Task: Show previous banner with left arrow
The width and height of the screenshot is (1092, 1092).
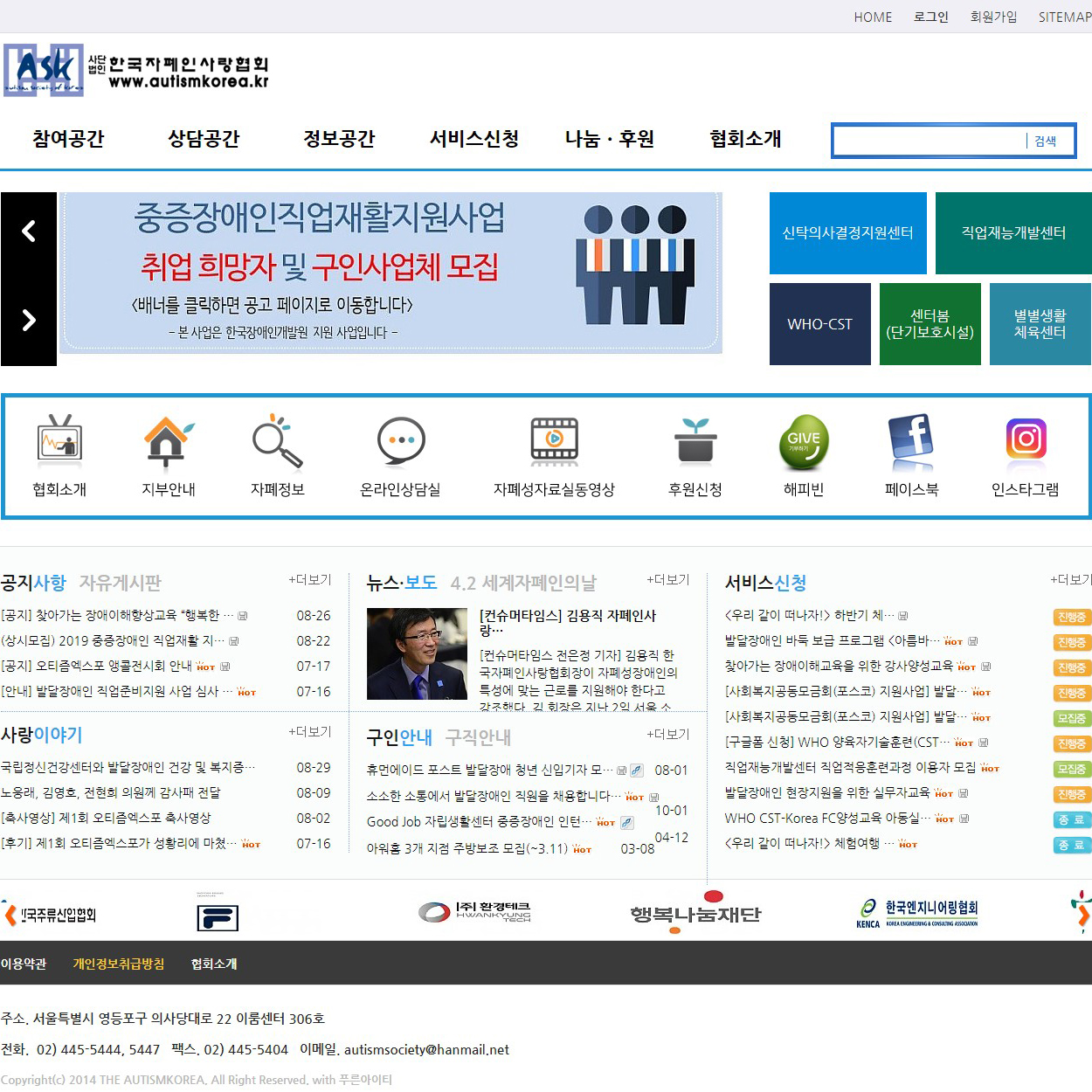Action: [29, 232]
